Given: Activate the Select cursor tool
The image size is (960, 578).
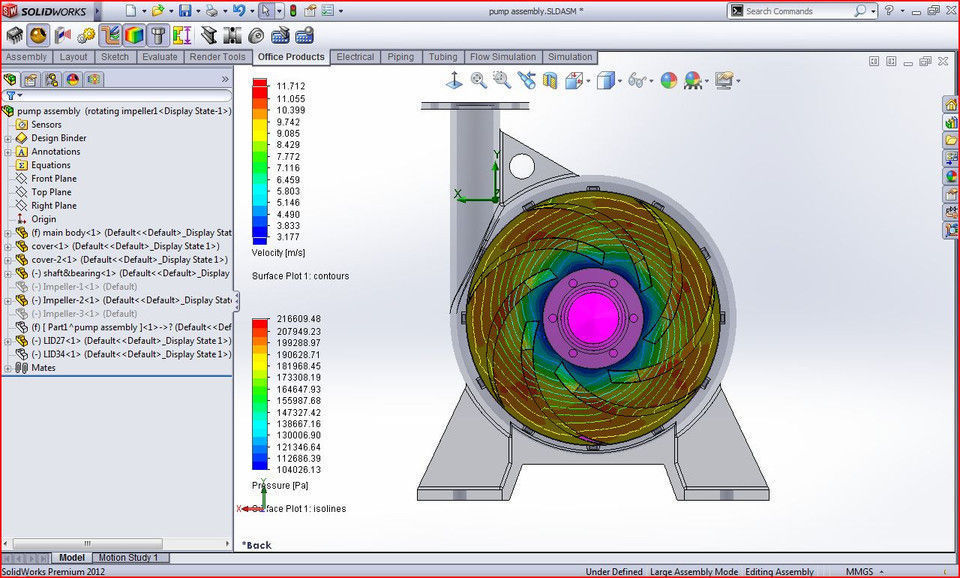Looking at the screenshot, I should tap(265, 10).
